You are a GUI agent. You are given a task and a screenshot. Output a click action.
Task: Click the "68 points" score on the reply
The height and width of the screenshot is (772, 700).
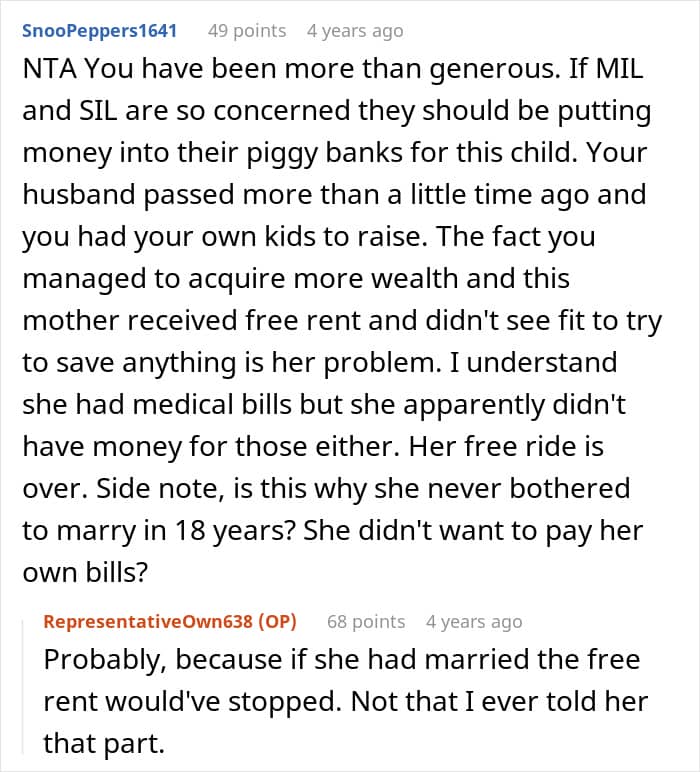point(366,621)
